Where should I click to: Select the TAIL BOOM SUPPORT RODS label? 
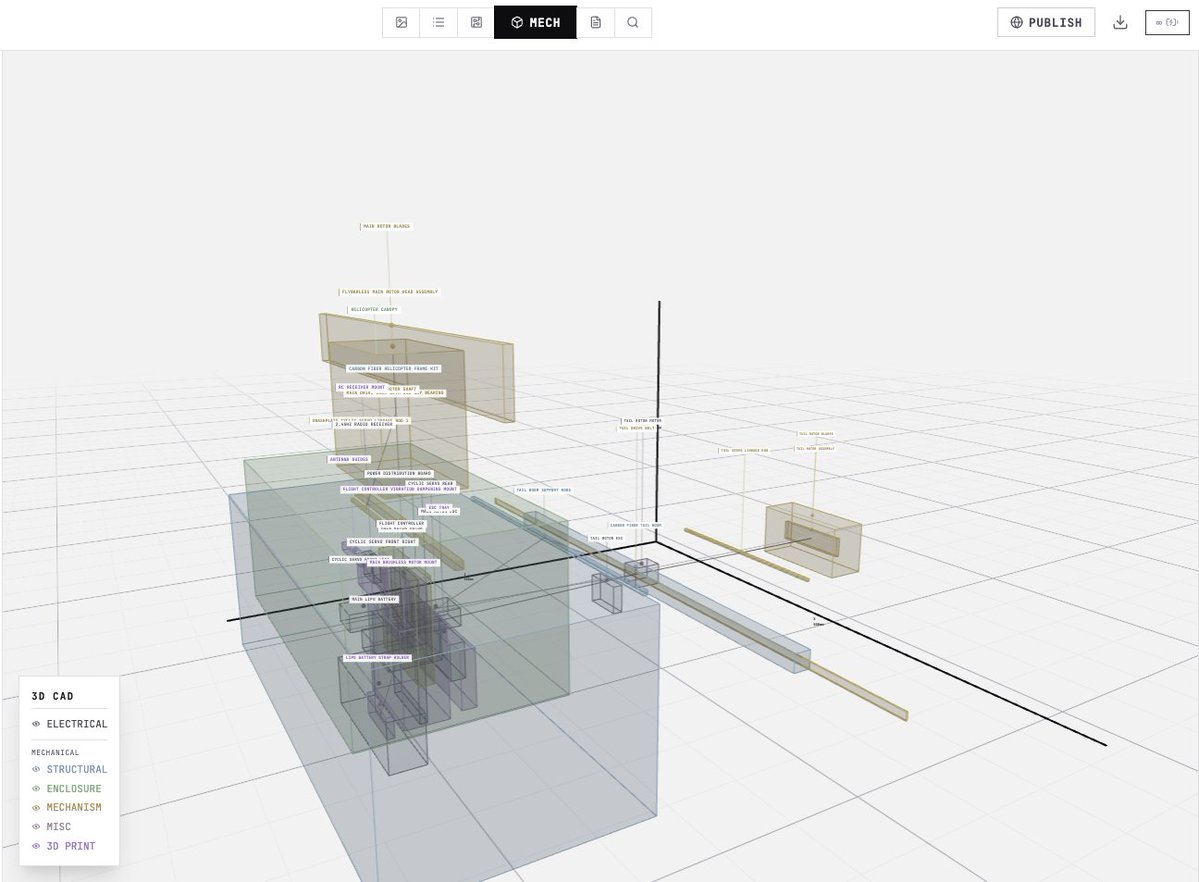(544, 490)
